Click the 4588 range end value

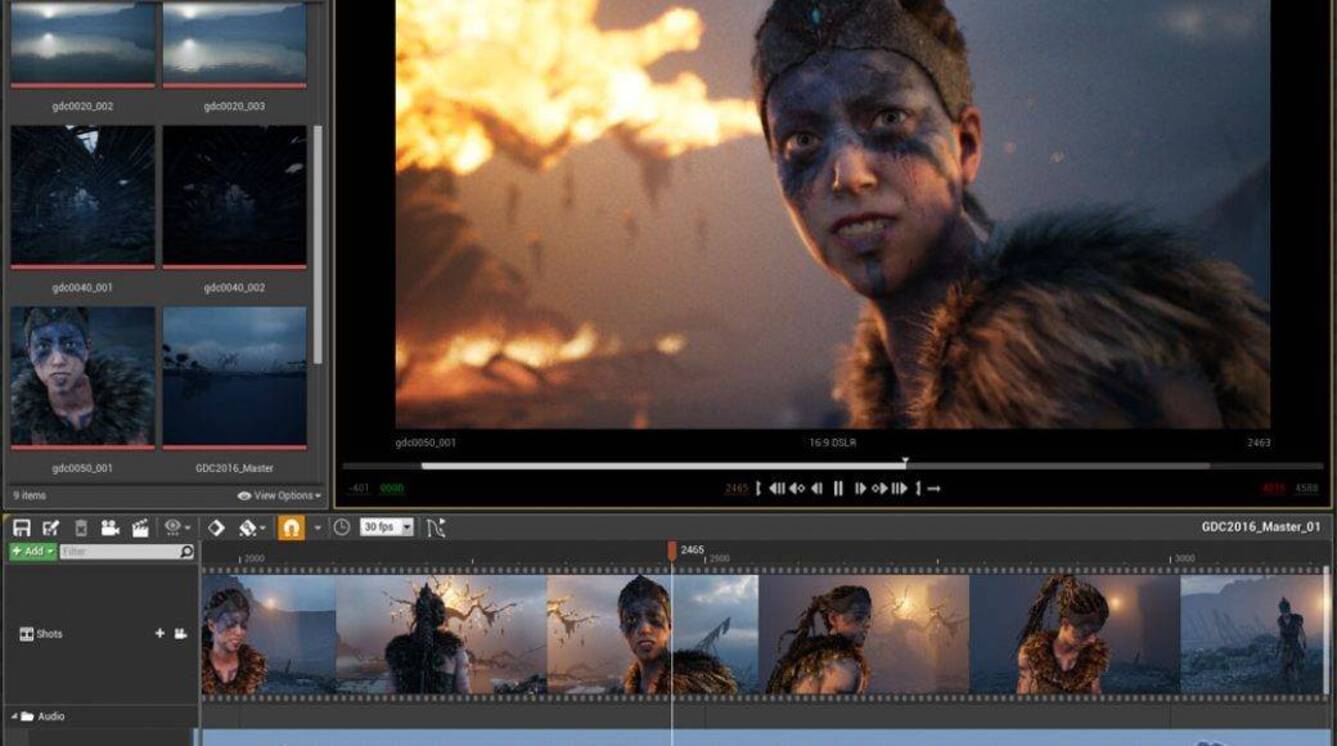(1307, 488)
